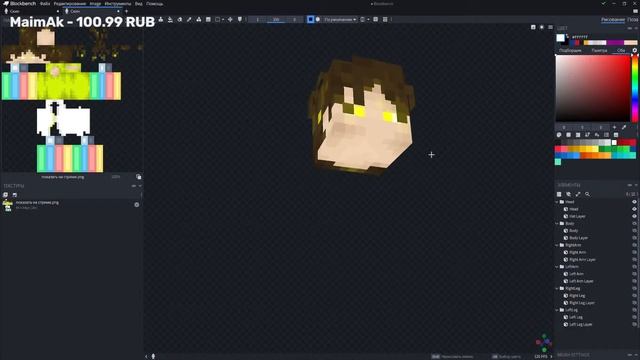Click the add group icon in elements panel
The width and height of the screenshot is (640, 360).
coord(569,194)
